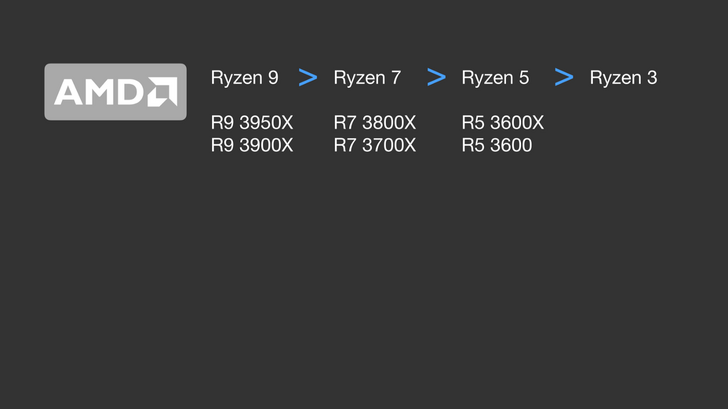The image size is (728, 409).
Task: Click the R9 3900X model name
Action: pyautogui.click(x=252, y=145)
